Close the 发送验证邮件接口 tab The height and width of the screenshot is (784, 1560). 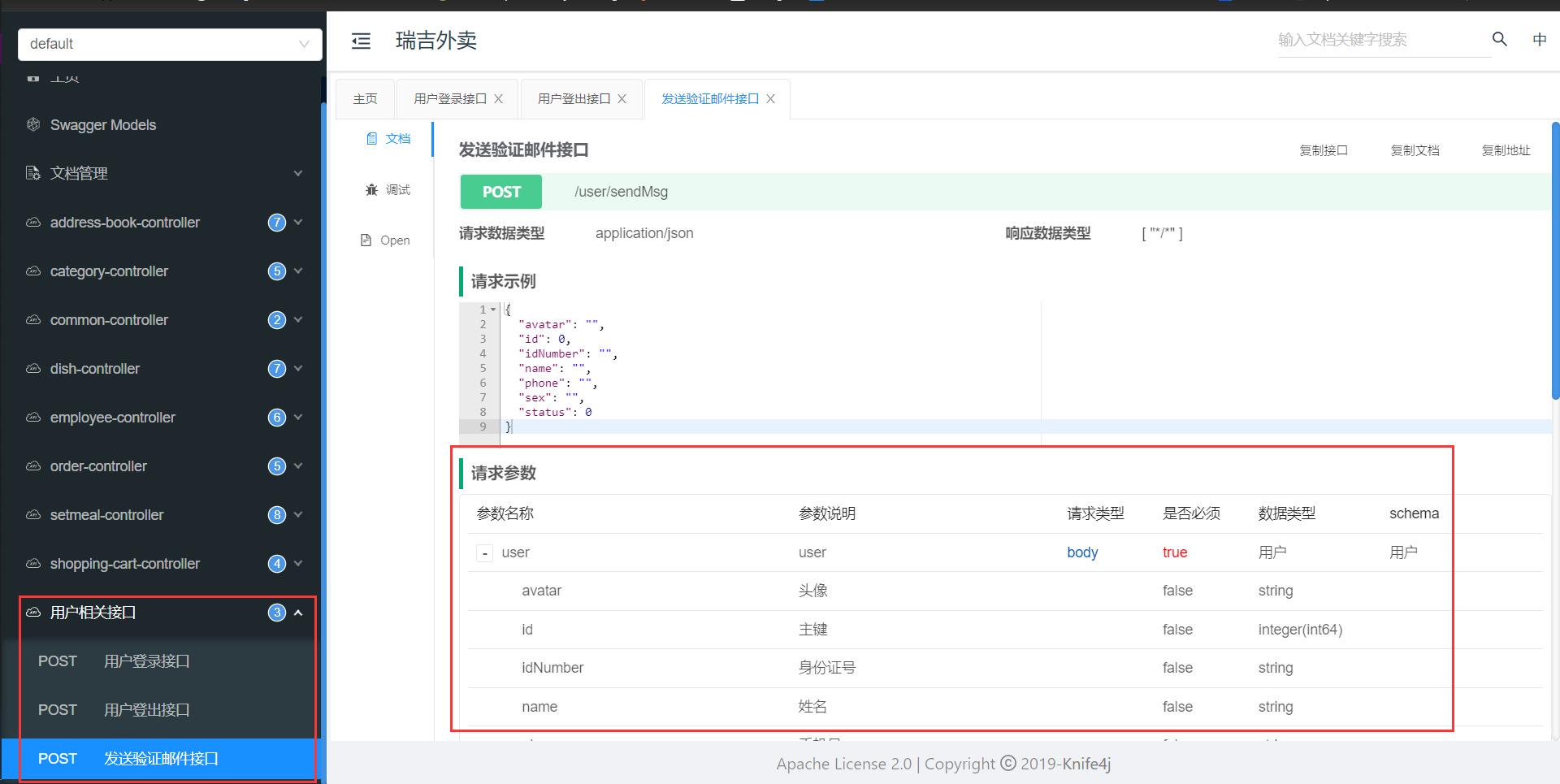point(770,98)
